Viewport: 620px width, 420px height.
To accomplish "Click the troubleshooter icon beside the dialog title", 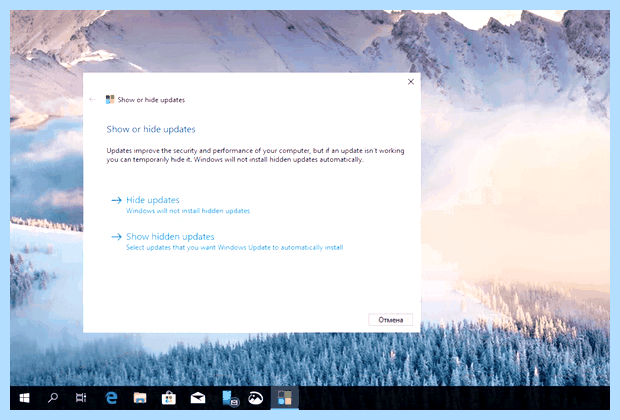I will (x=110, y=100).
